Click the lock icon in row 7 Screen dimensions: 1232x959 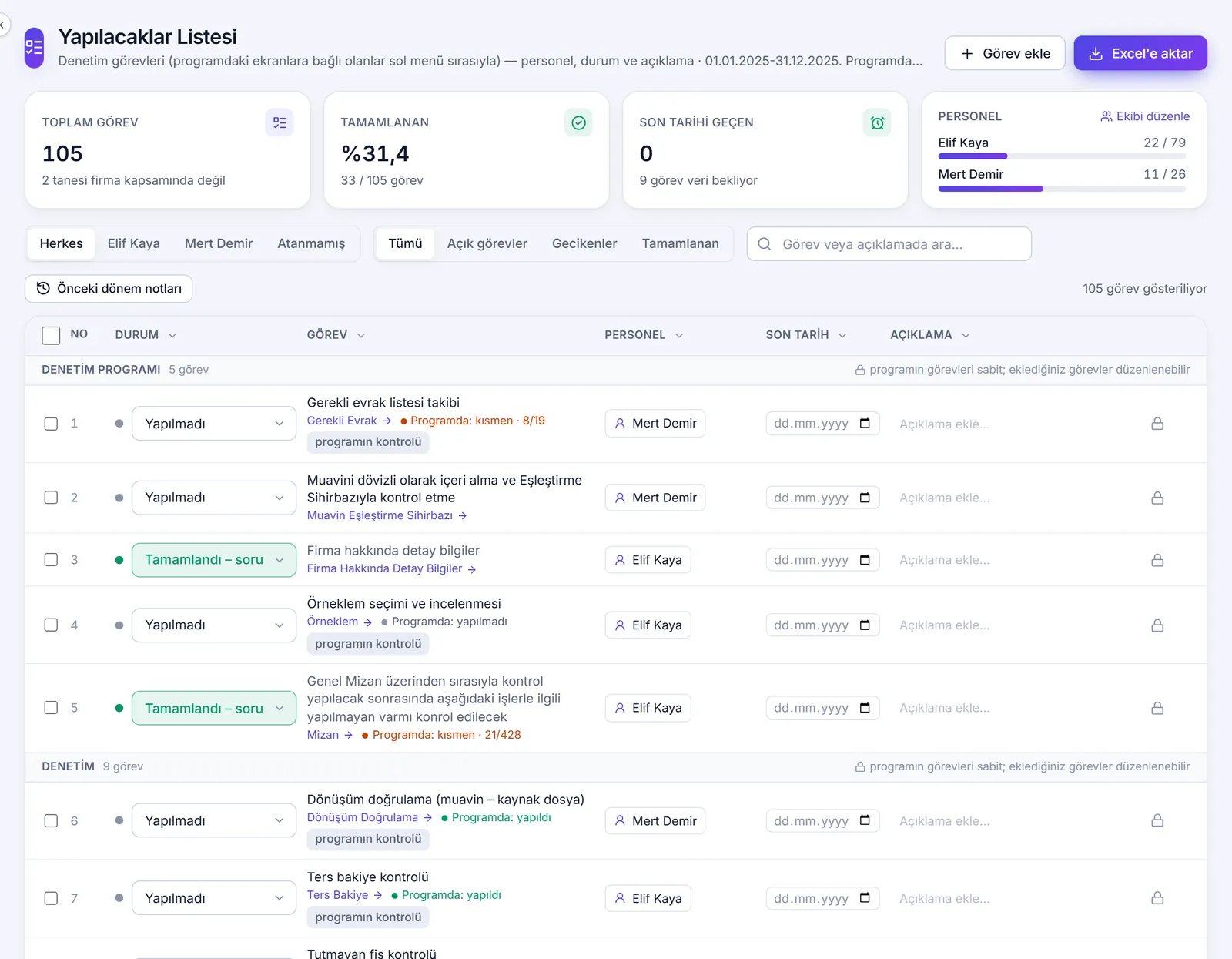tap(1157, 898)
